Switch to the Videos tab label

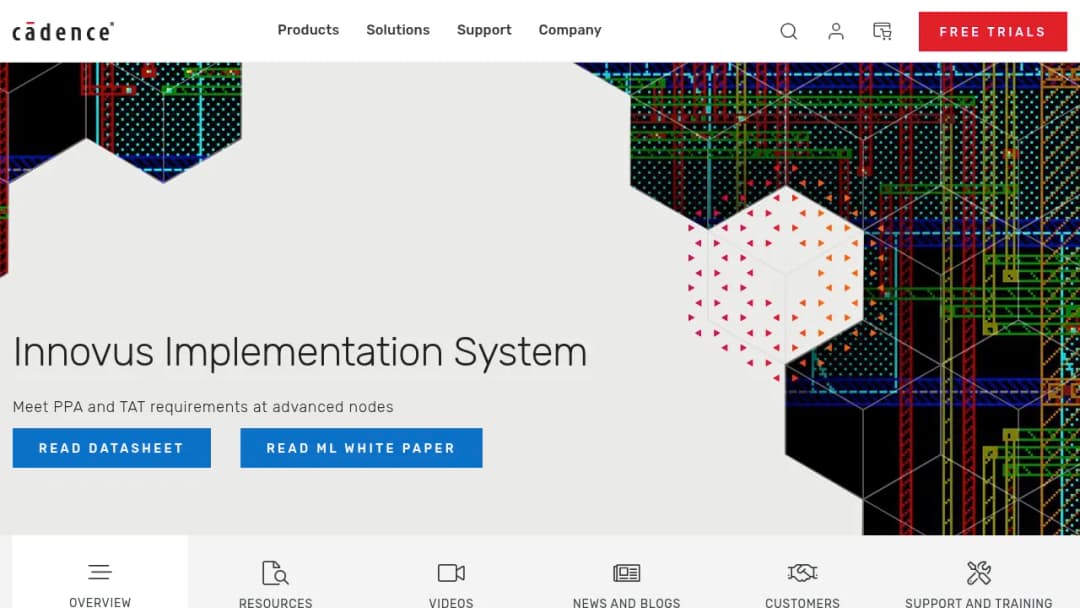(x=451, y=602)
